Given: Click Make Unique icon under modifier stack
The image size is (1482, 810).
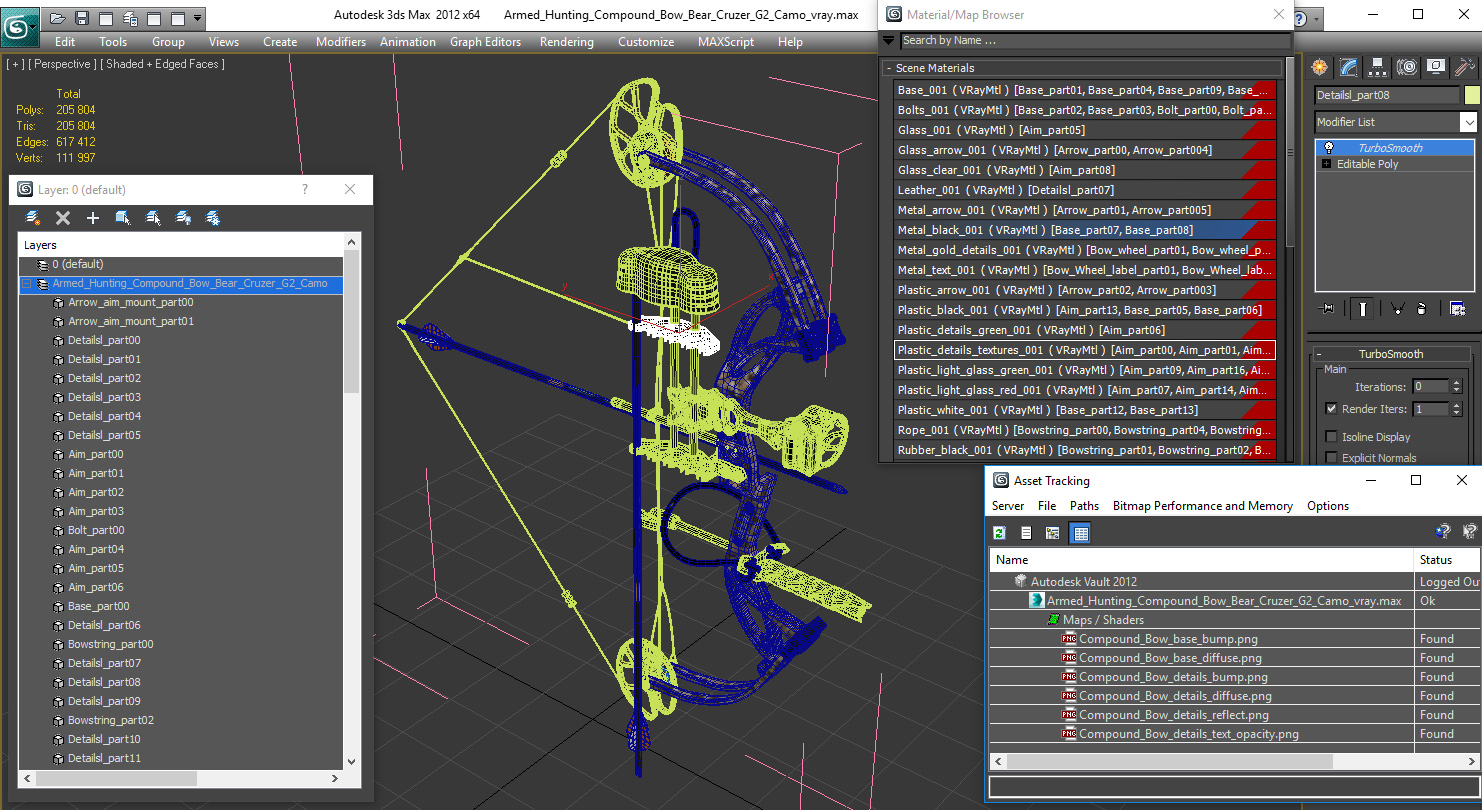Looking at the screenshot, I should [x=1398, y=309].
